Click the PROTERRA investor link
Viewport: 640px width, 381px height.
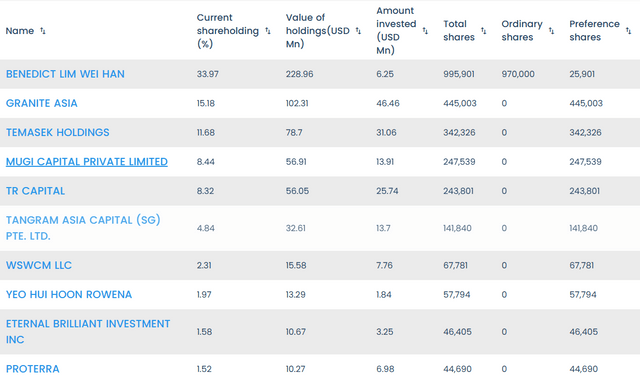tap(33, 369)
